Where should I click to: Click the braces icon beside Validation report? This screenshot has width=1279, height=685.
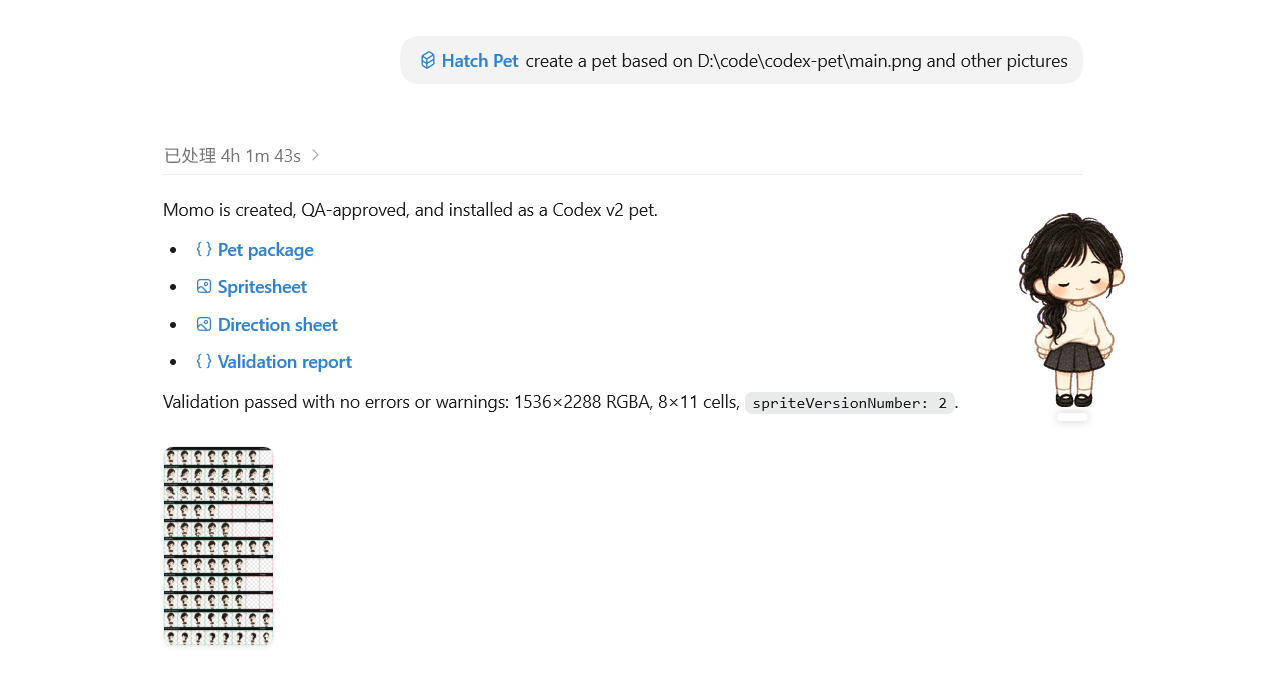(204, 361)
